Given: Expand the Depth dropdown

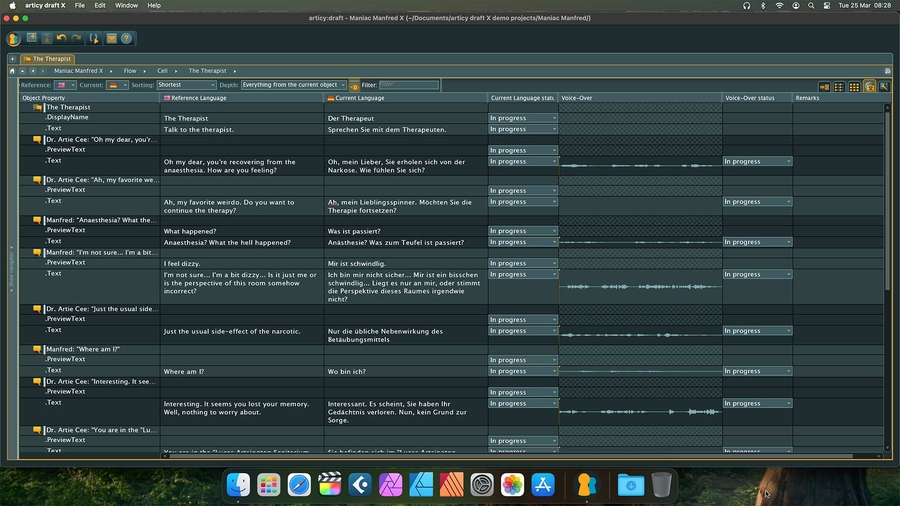Looking at the screenshot, I should (294, 85).
